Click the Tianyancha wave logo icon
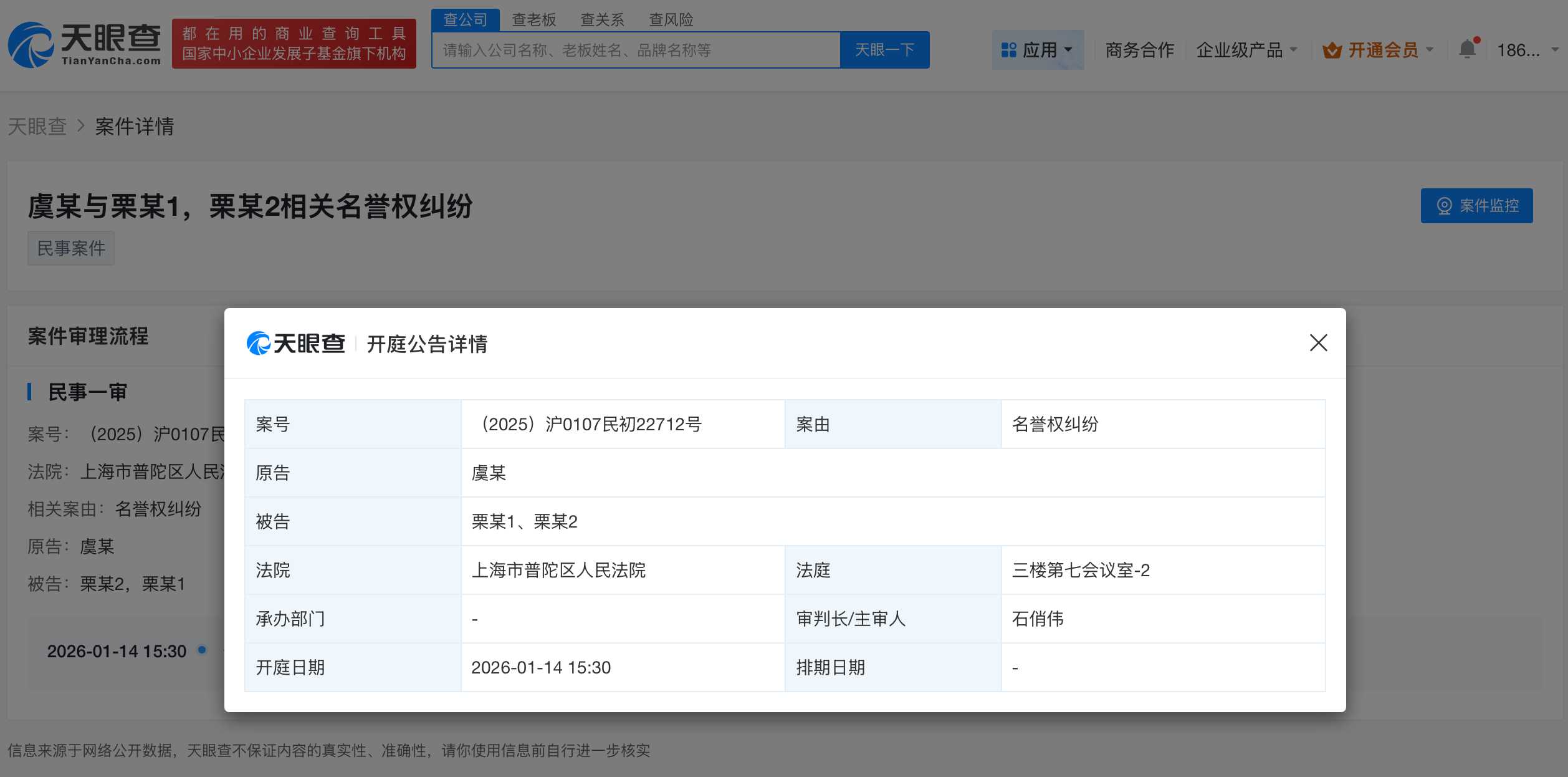The height and width of the screenshot is (777, 1568). 30,44
